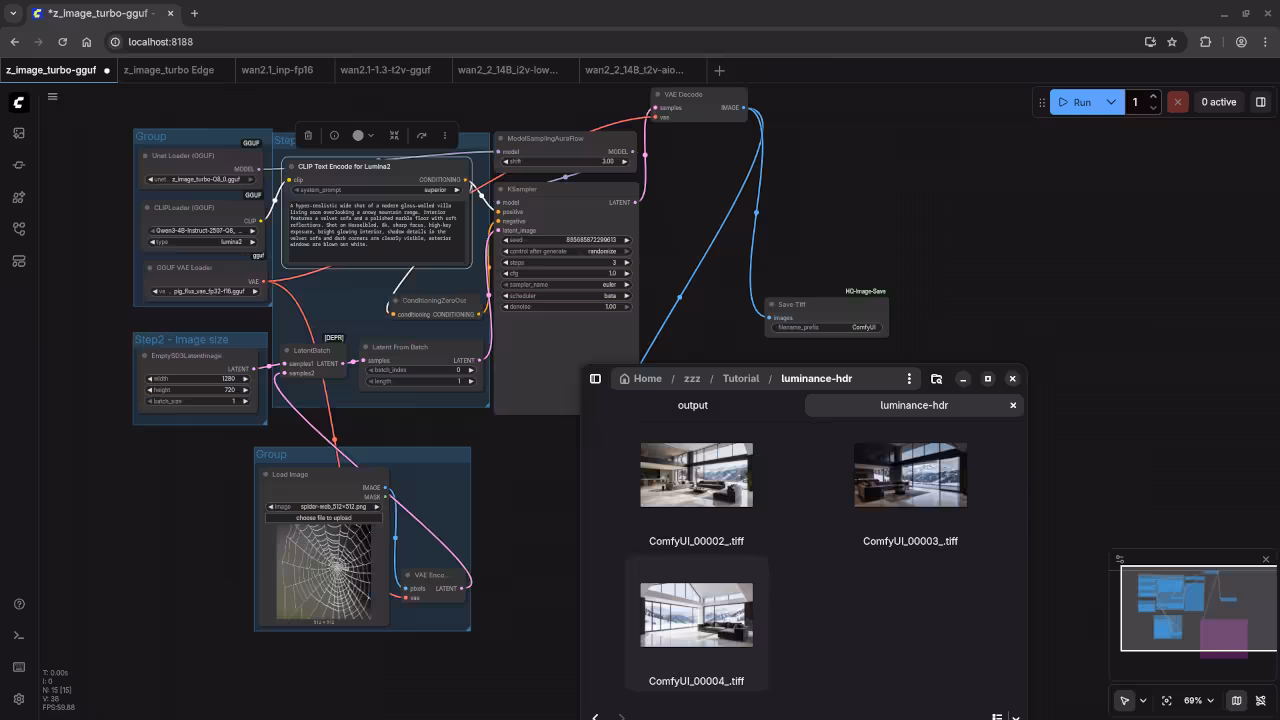Open help icon in left sidebar
Viewport: 1280px width, 720px height.
point(19,604)
